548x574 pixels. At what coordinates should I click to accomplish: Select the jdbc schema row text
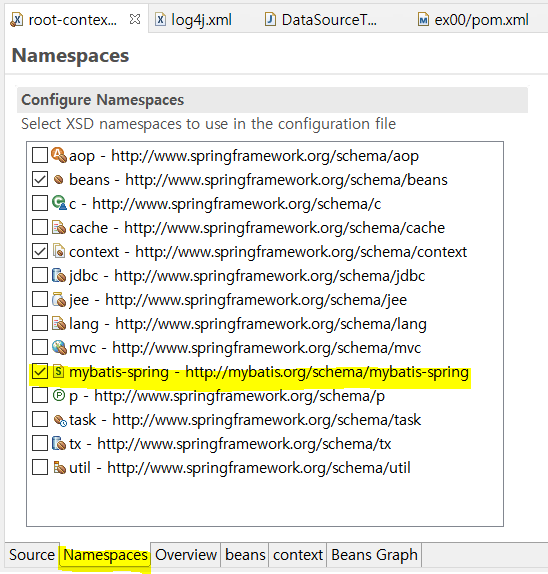tap(247, 276)
